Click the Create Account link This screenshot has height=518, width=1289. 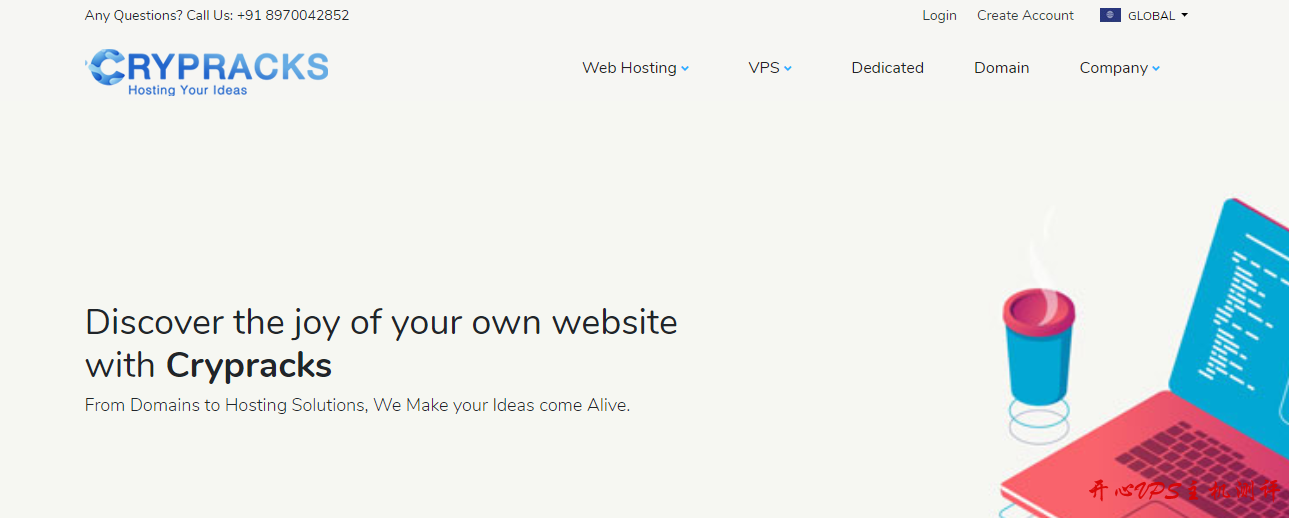1025,15
